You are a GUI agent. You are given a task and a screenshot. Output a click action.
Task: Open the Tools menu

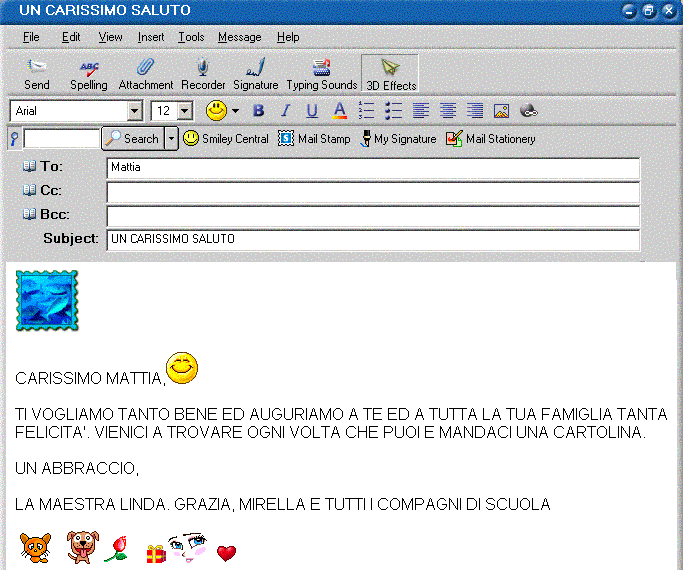191,37
